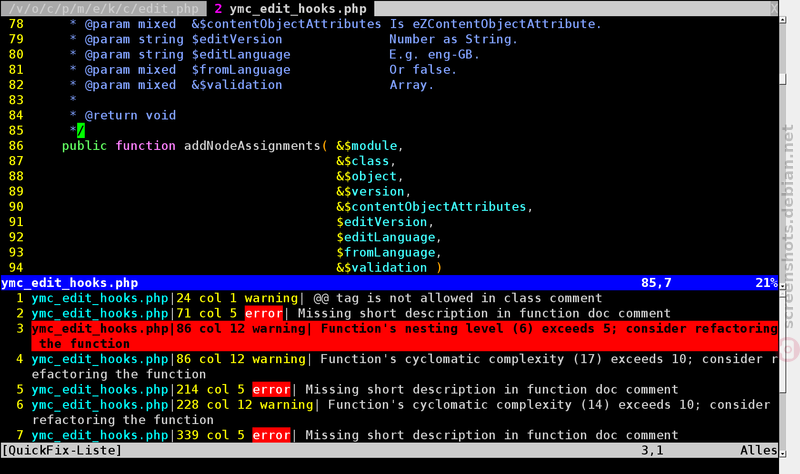The height and width of the screenshot is (474, 800).
Task: Click the editor vertical scrollbar thumb
Action: (783, 79)
